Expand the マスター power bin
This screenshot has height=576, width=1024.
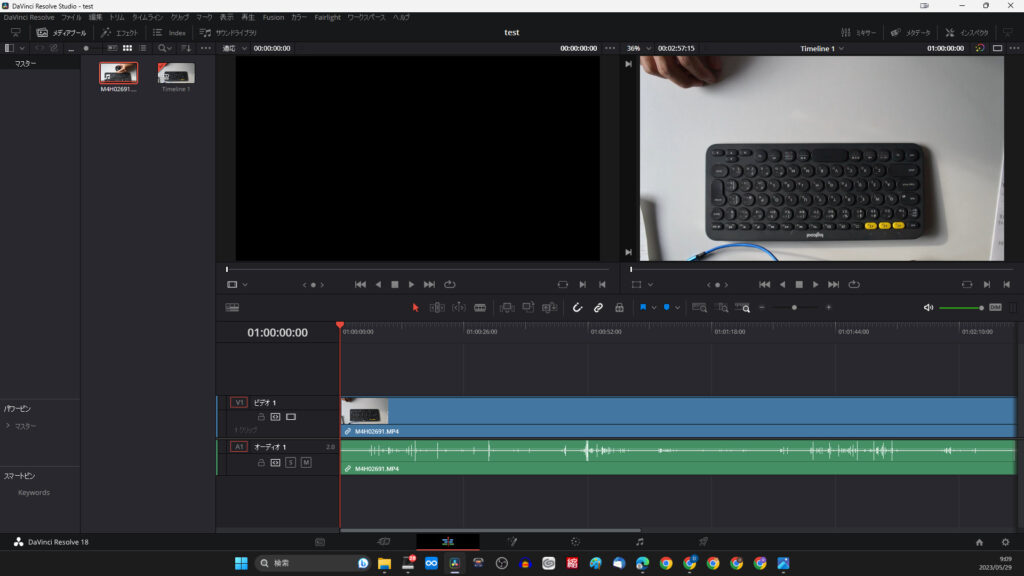point(8,426)
